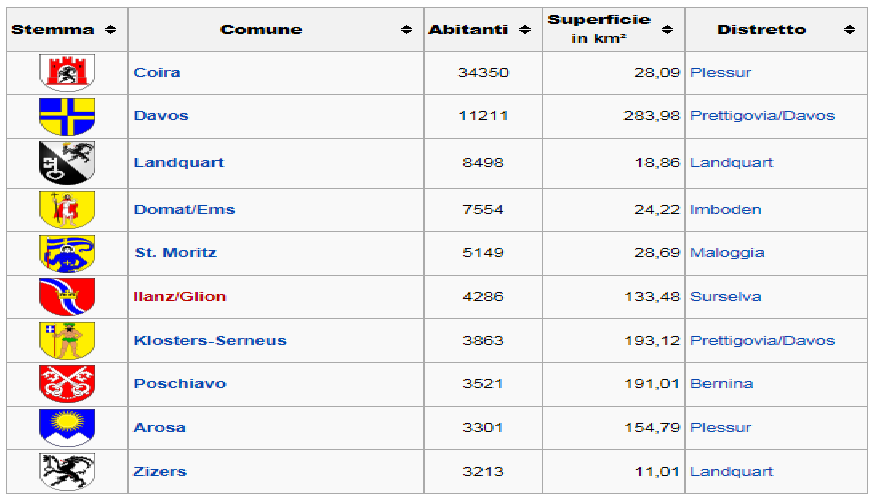Follow the red Ilanz/Glion link
The image size is (877, 501).
[x=180, y=296]
